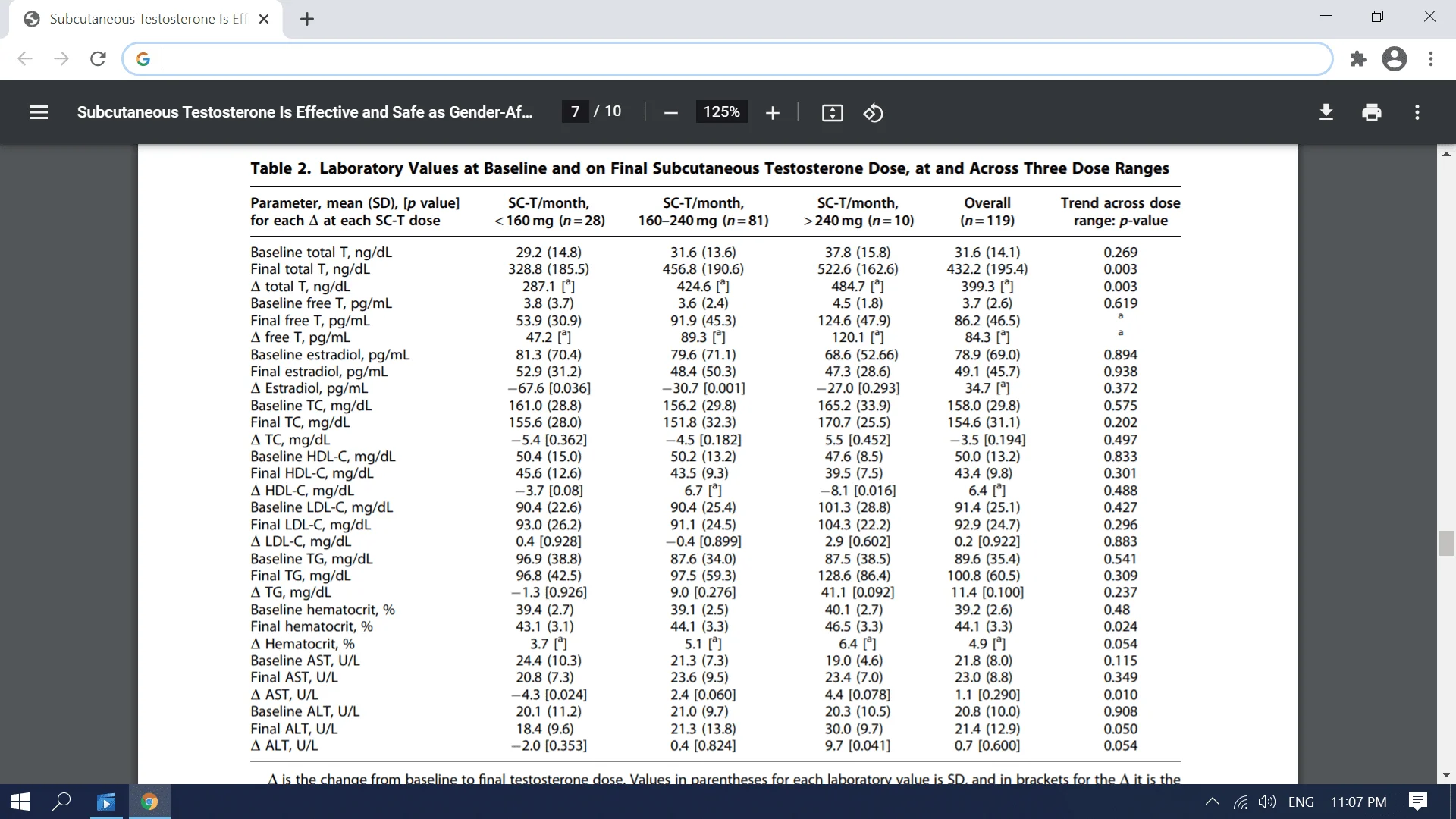The width and height of the screenshot is (1456, 819).
Task: Open the Windows Start menu
Action: [20, 802]
